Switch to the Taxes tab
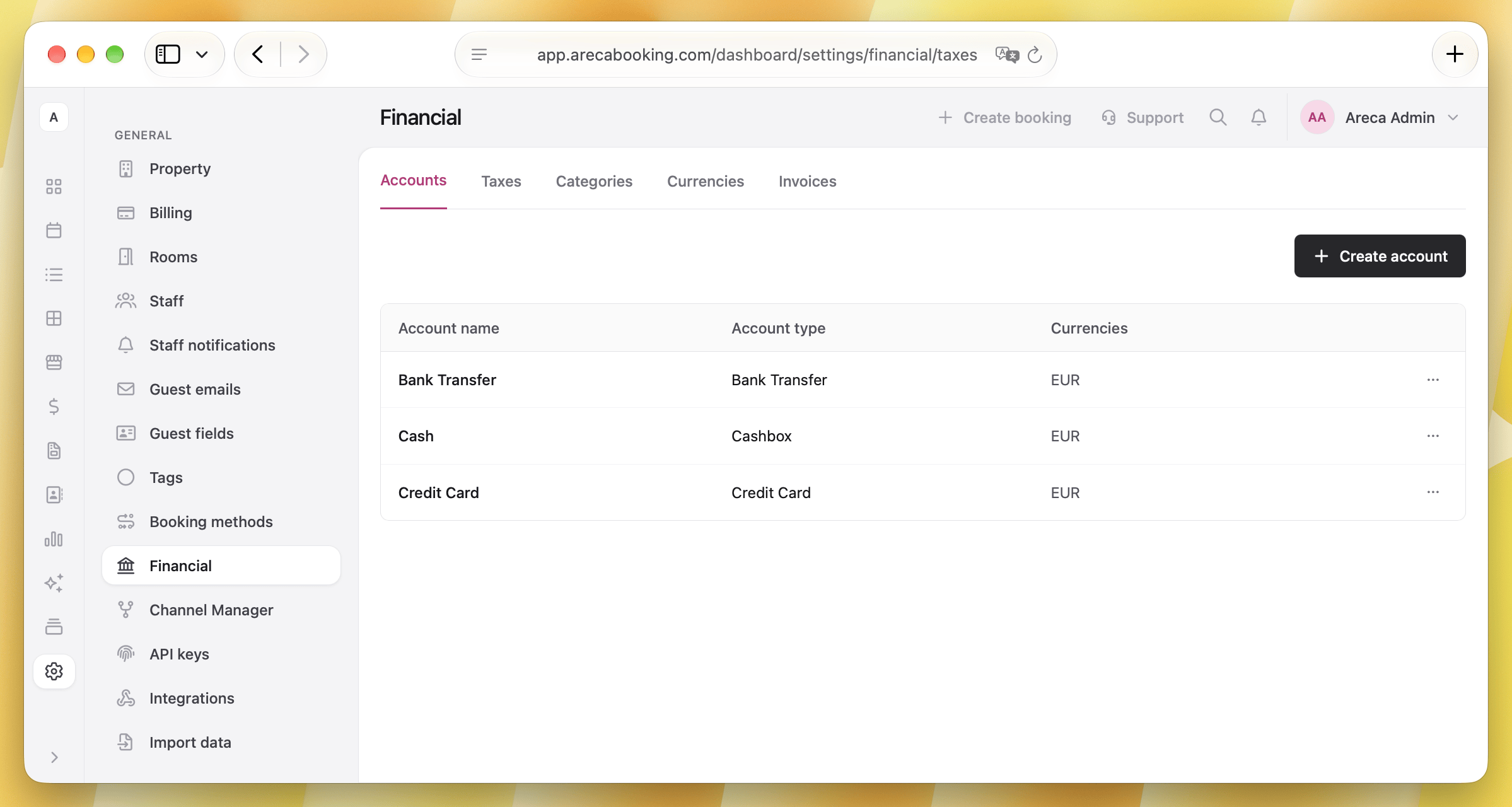 click(x=501, y=182)
